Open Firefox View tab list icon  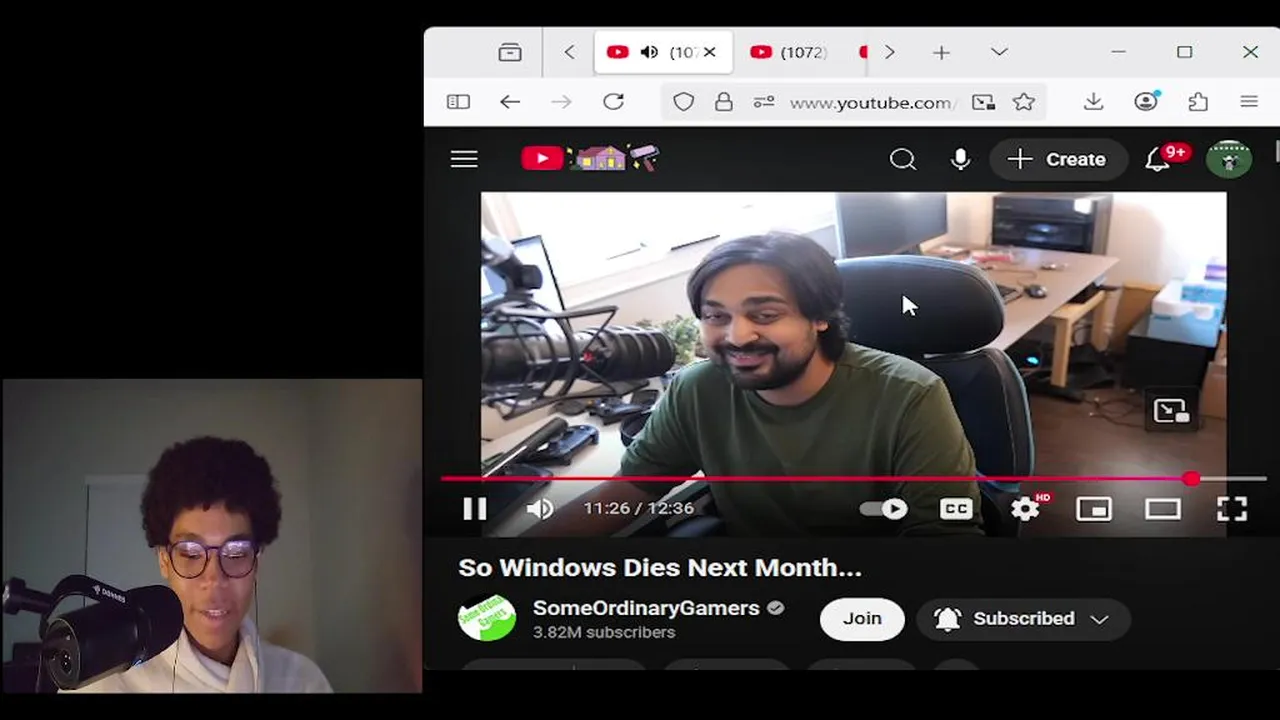(x=510, y=52)
